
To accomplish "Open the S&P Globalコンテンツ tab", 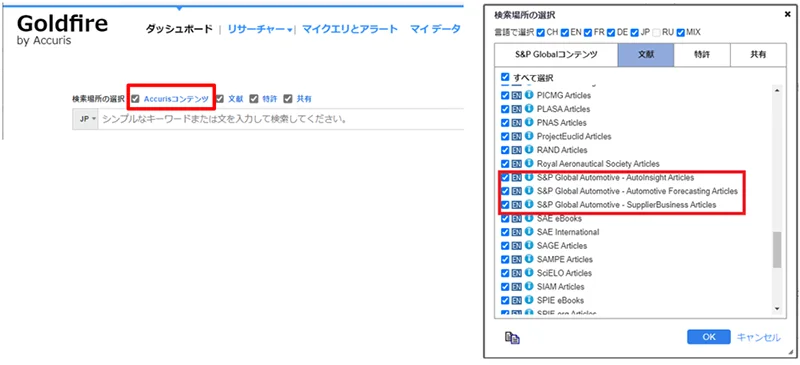I will coord(556,55).
